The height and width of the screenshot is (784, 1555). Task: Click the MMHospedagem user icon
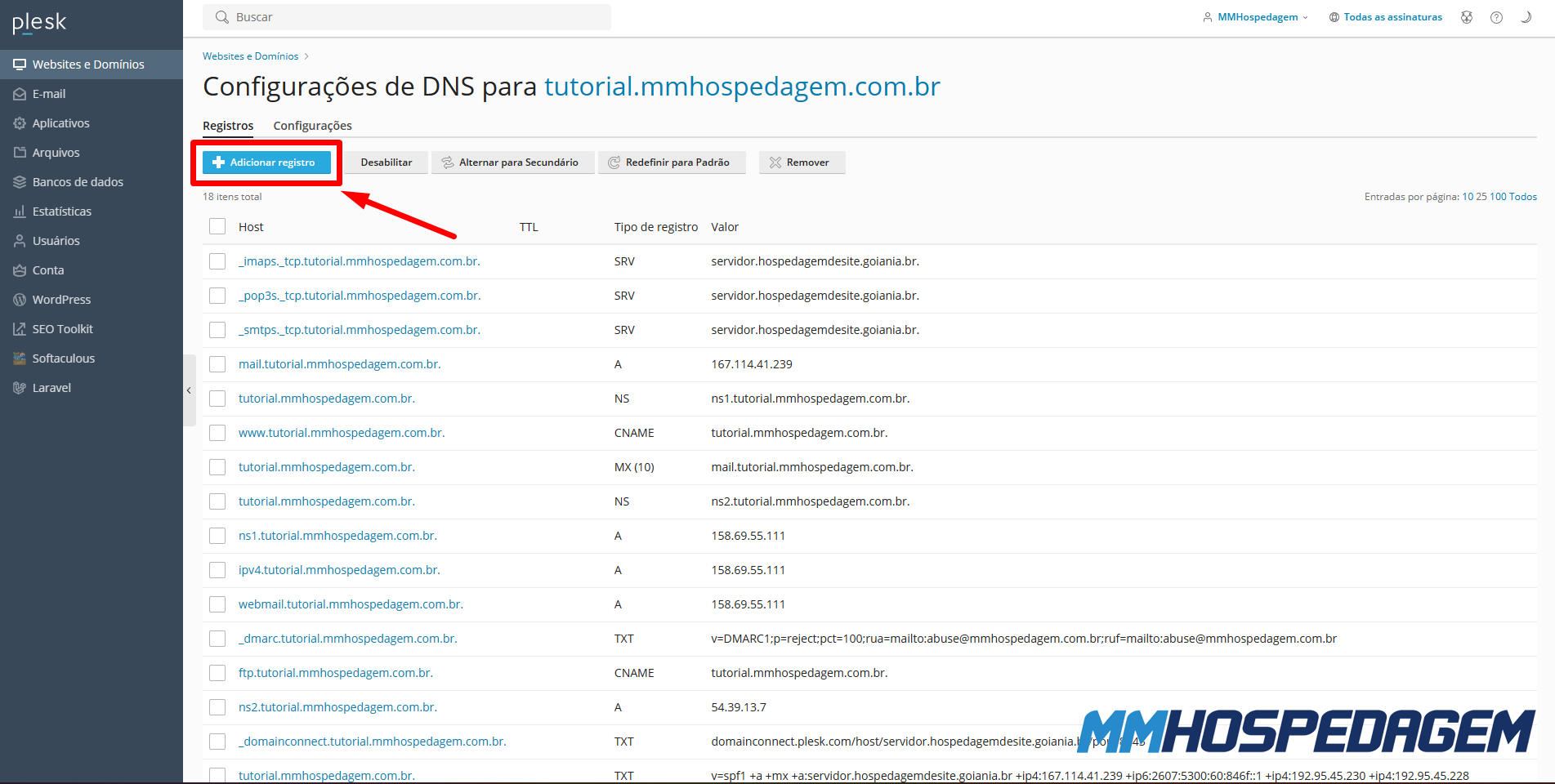tap(1208, 17)
